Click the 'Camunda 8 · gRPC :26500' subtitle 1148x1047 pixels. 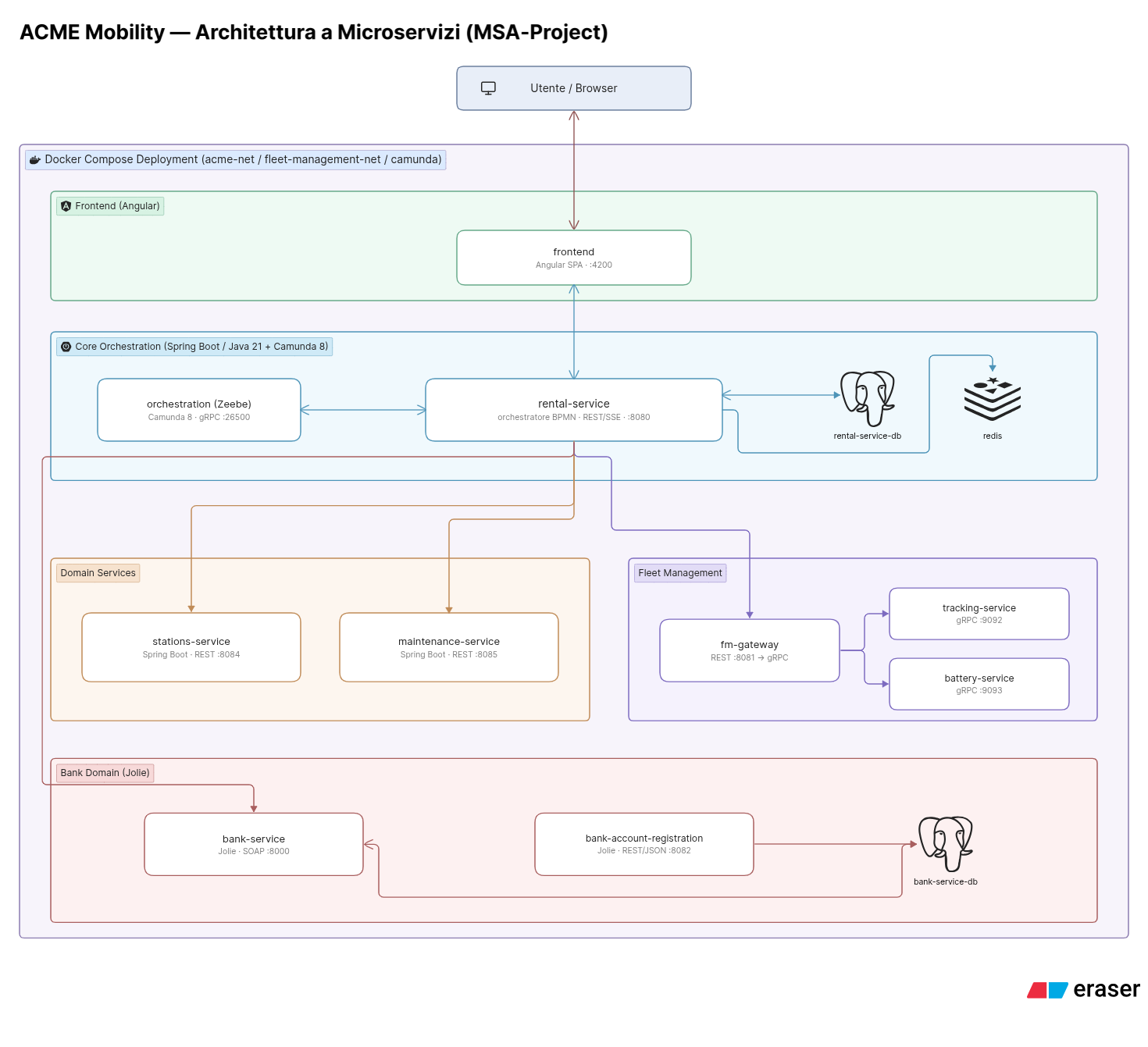199,418
